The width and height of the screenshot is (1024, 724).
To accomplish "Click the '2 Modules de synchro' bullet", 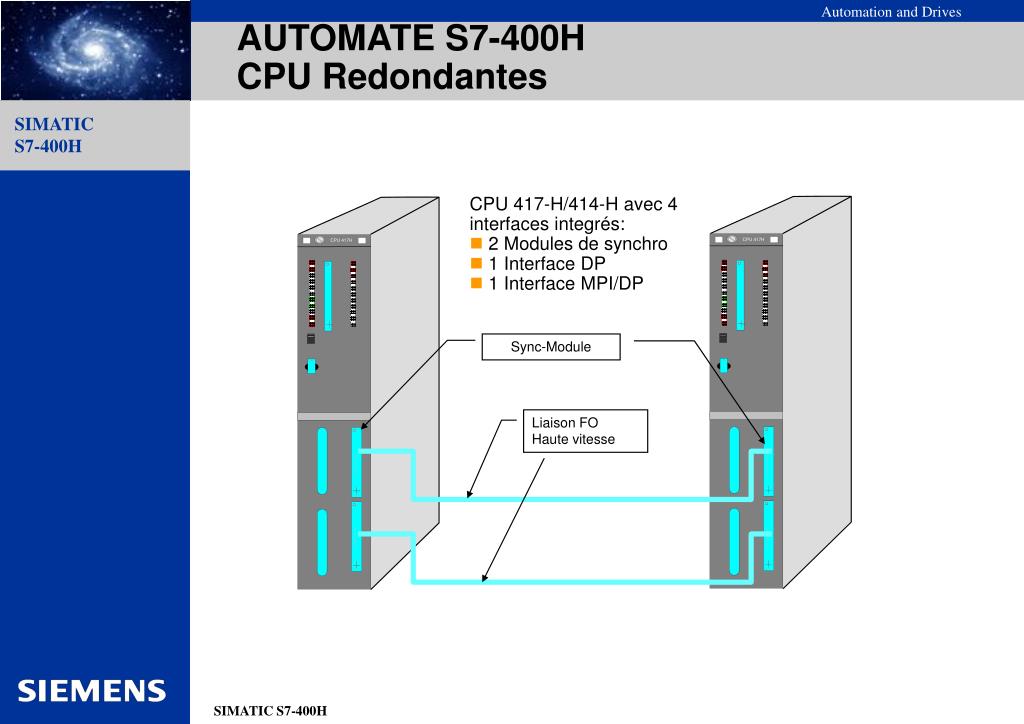I will 577,244.
